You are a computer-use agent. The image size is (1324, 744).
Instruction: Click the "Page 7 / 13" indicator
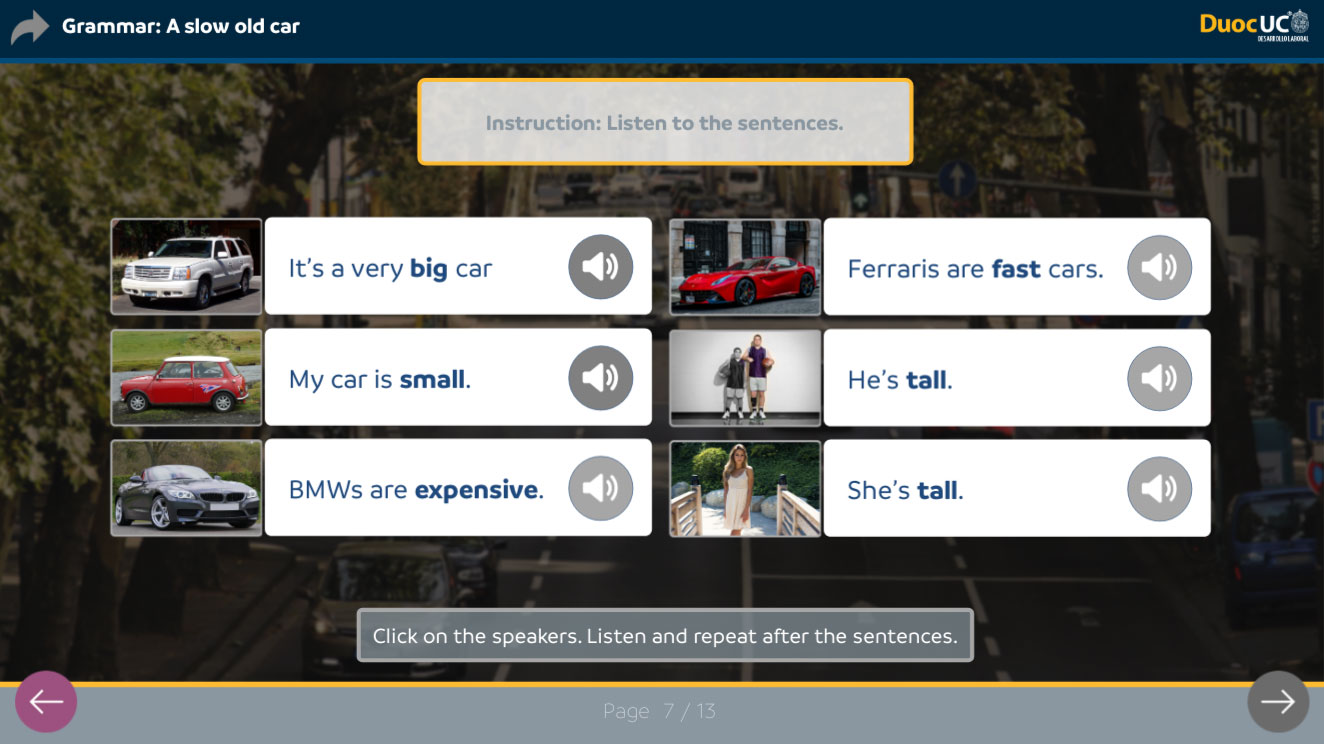point(660,711)
